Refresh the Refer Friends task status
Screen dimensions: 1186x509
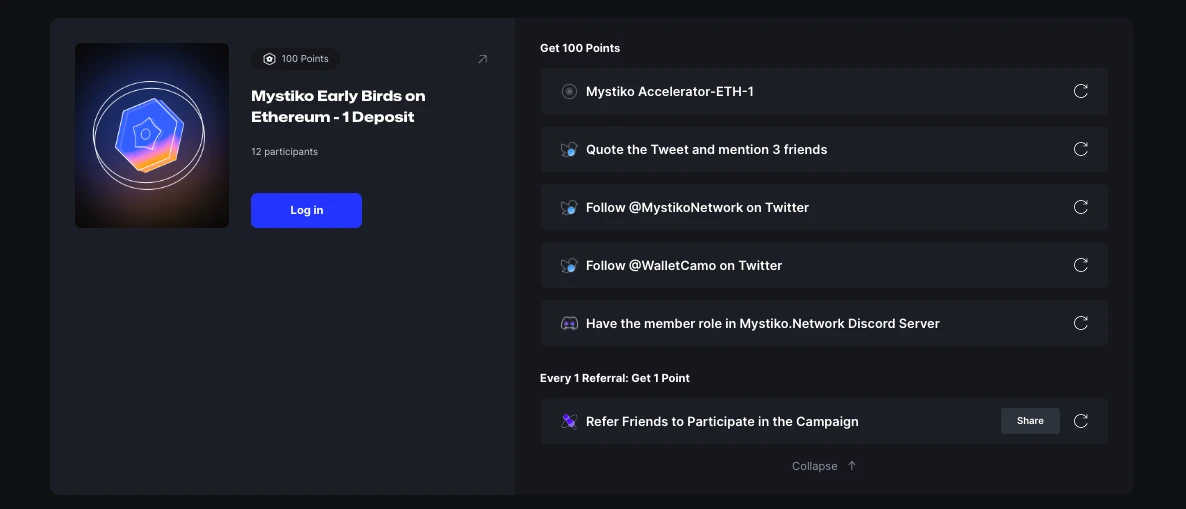1080,421
